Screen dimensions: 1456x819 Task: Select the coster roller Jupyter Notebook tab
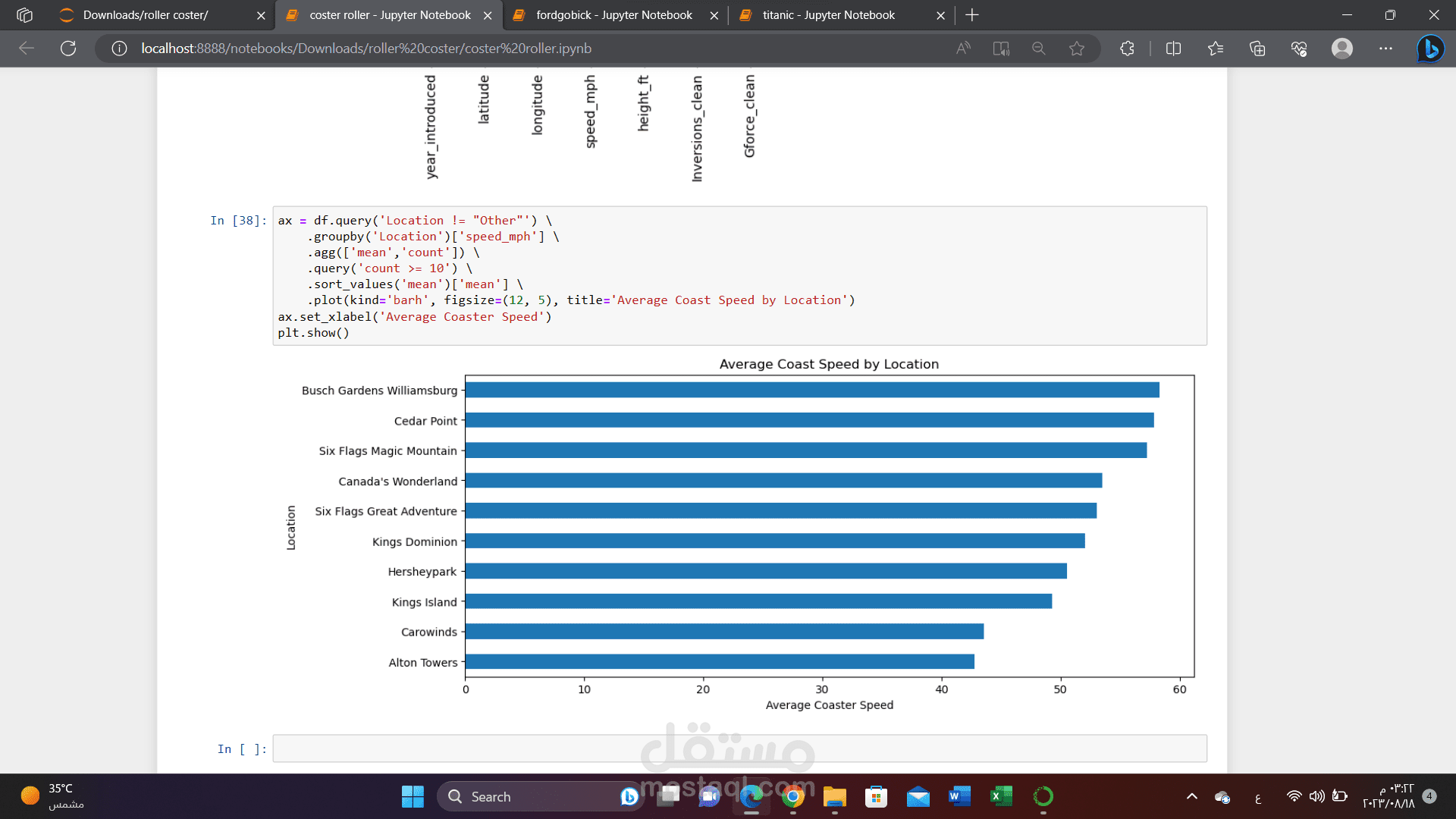(x=390, y=15)
